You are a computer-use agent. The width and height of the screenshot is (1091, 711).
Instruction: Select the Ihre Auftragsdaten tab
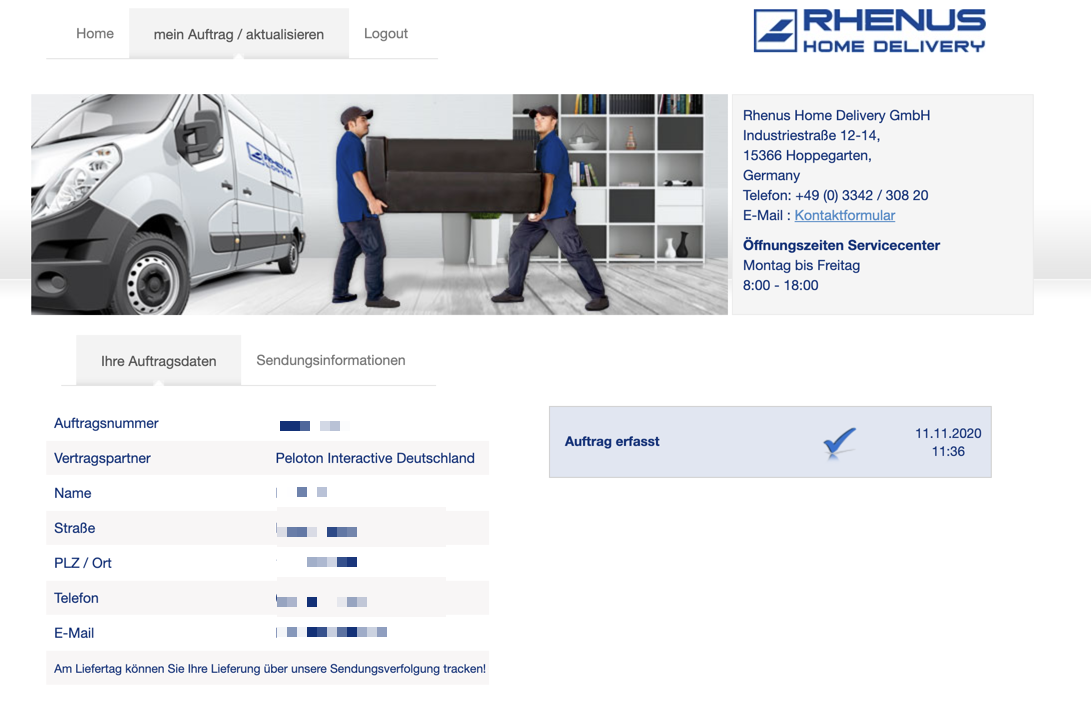click(158, 361)
